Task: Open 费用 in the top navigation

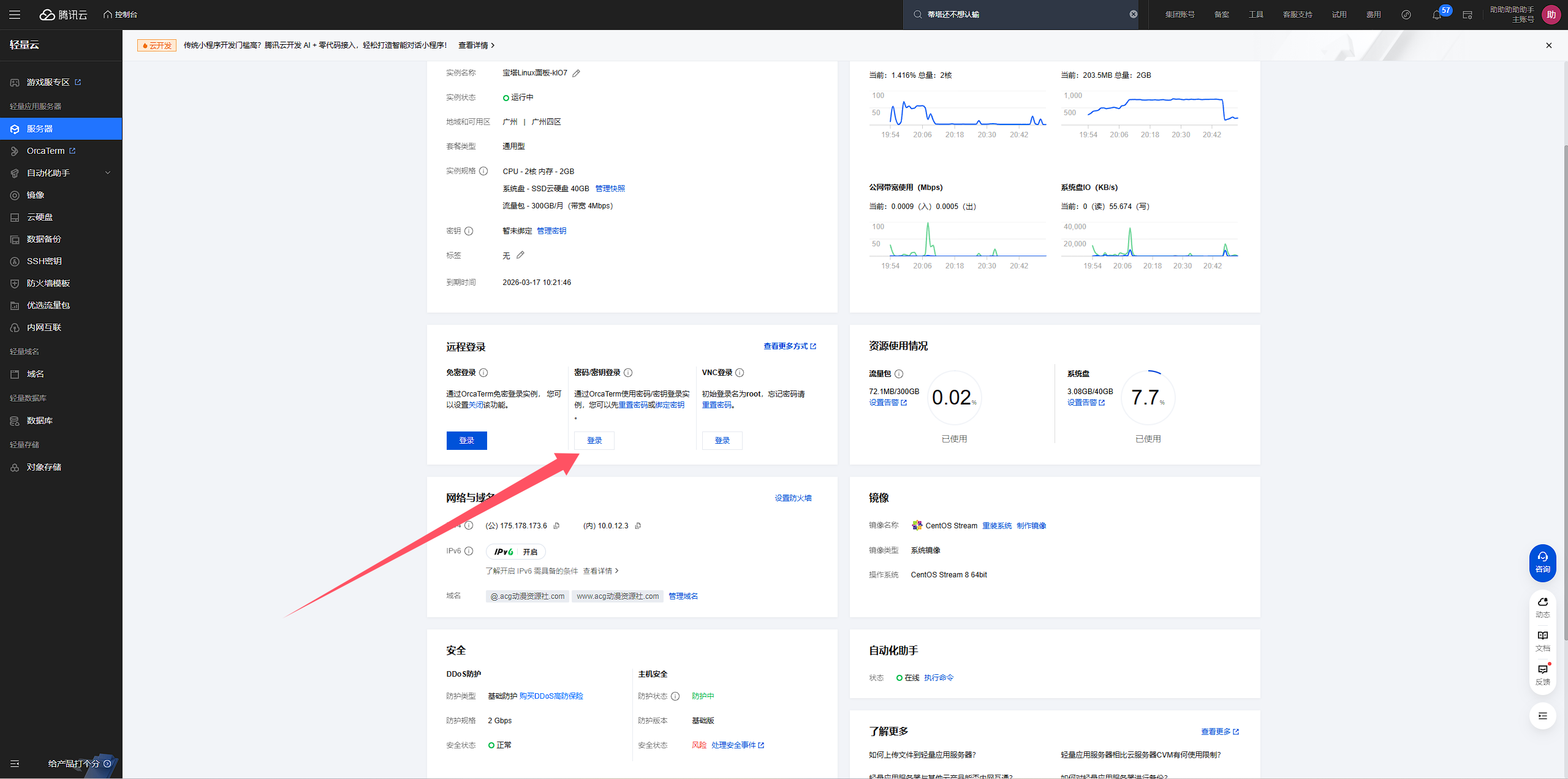Action: [1373, 15]
